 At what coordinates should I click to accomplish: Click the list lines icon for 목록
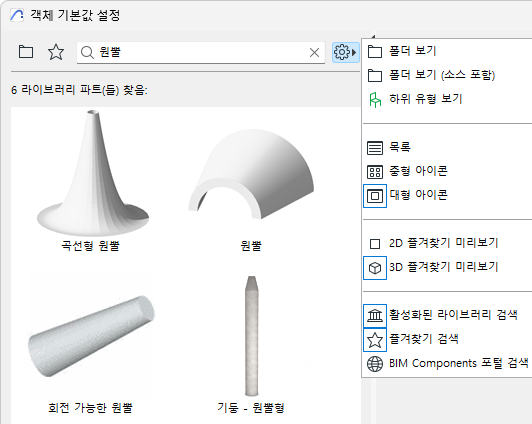(375, 148)
